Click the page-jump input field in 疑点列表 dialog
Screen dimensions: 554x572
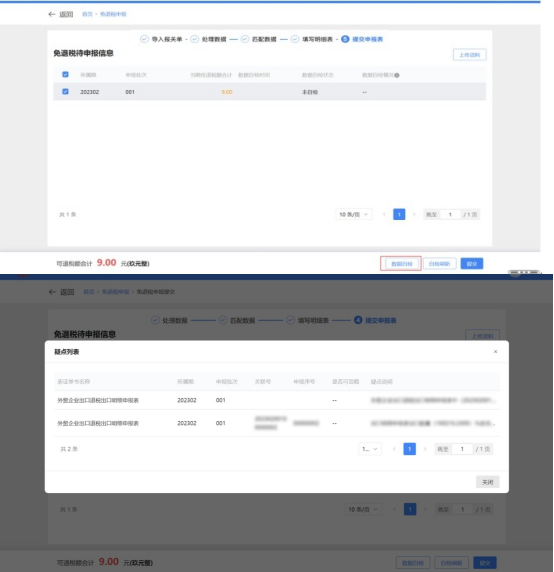(x=462, y=449)
